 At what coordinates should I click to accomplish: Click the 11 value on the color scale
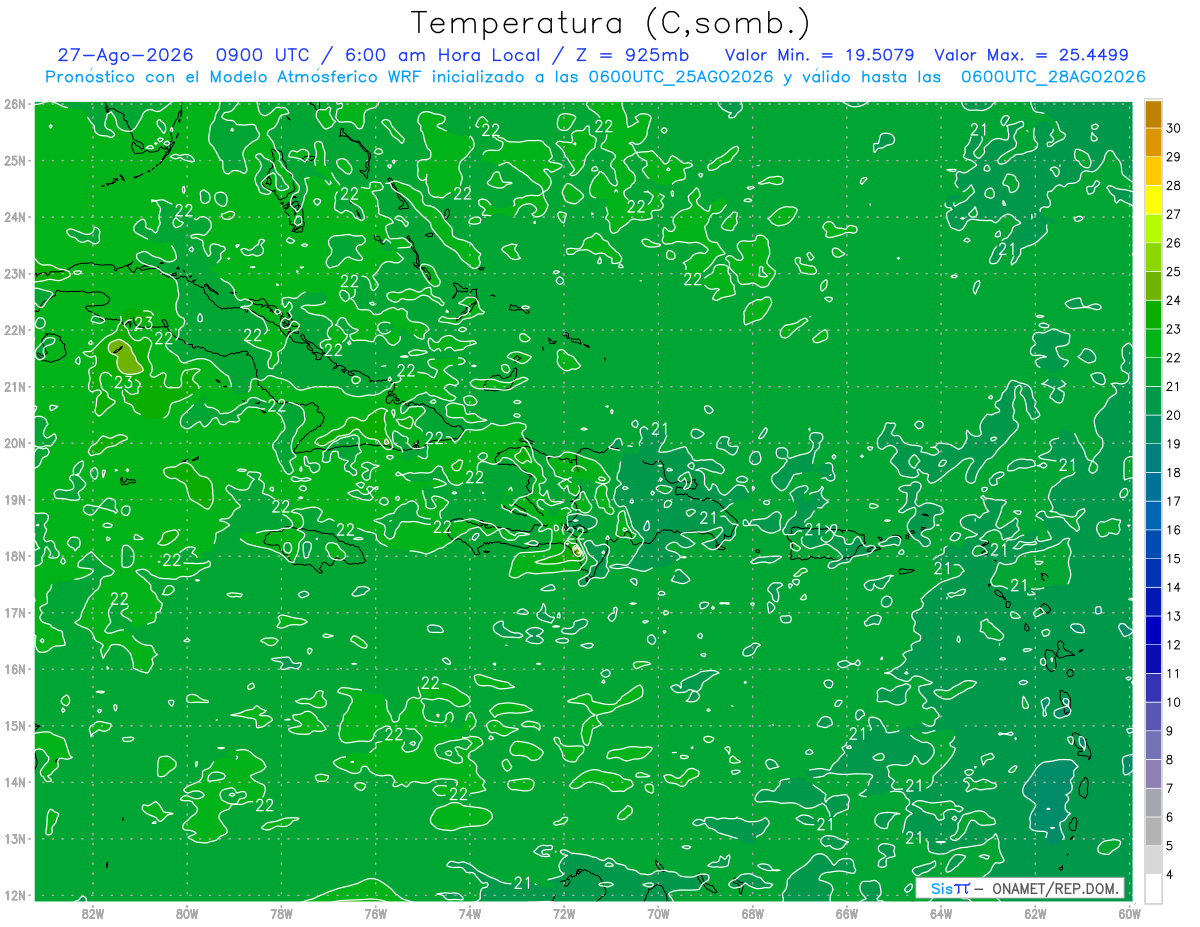1174,673
